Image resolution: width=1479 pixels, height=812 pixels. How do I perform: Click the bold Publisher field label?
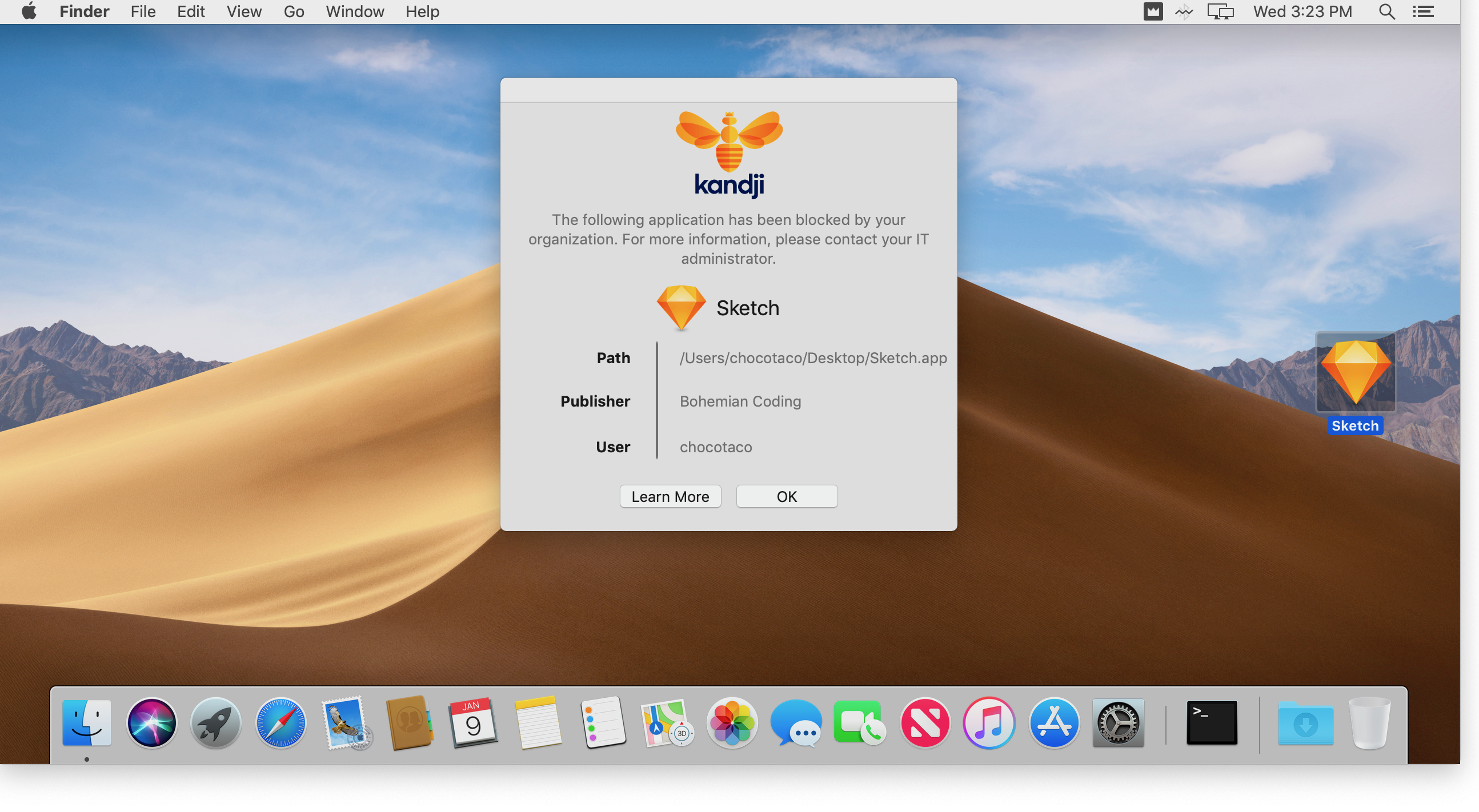595,401
